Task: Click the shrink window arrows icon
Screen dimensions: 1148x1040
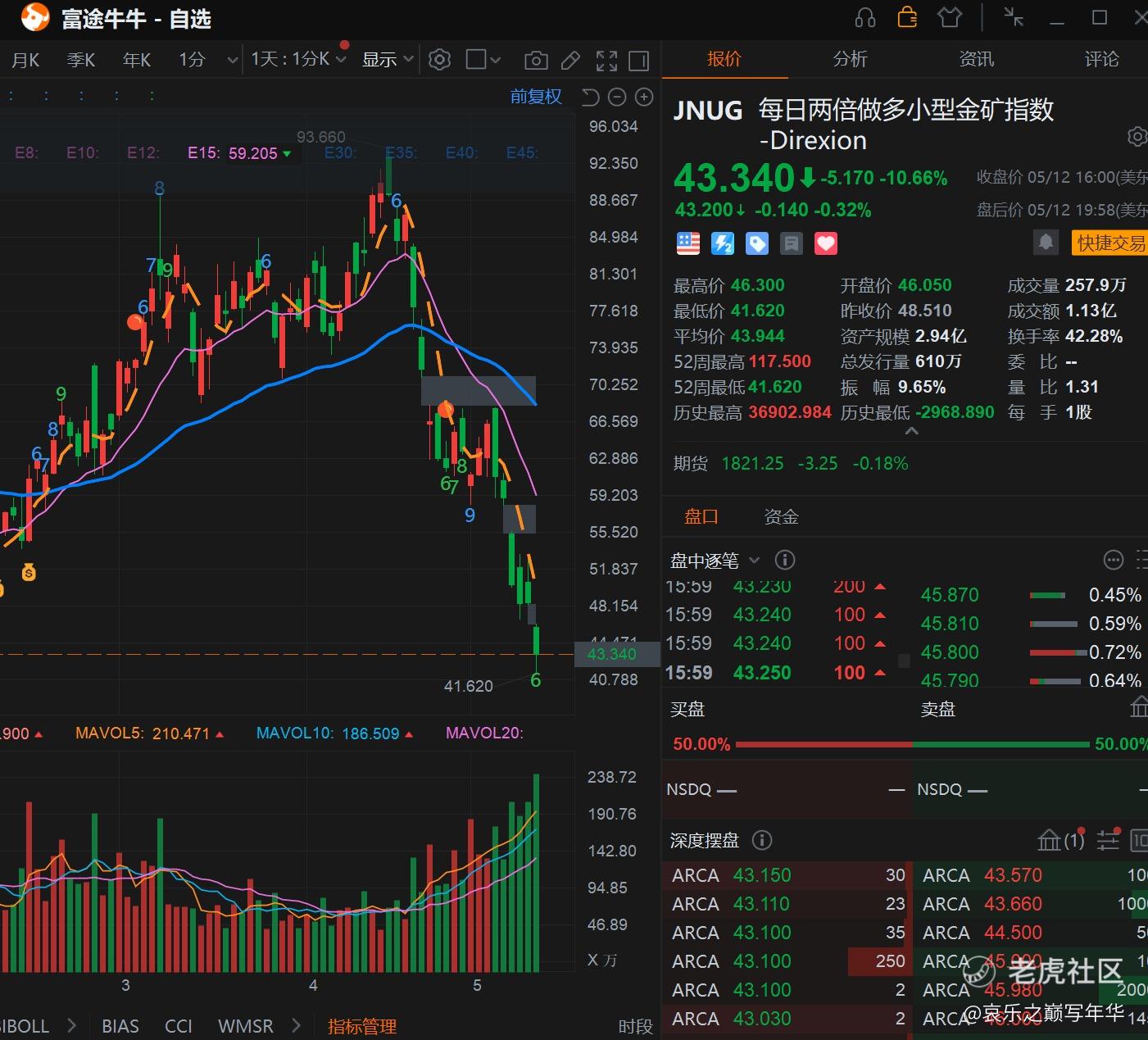Action: tap(1014, 17)
